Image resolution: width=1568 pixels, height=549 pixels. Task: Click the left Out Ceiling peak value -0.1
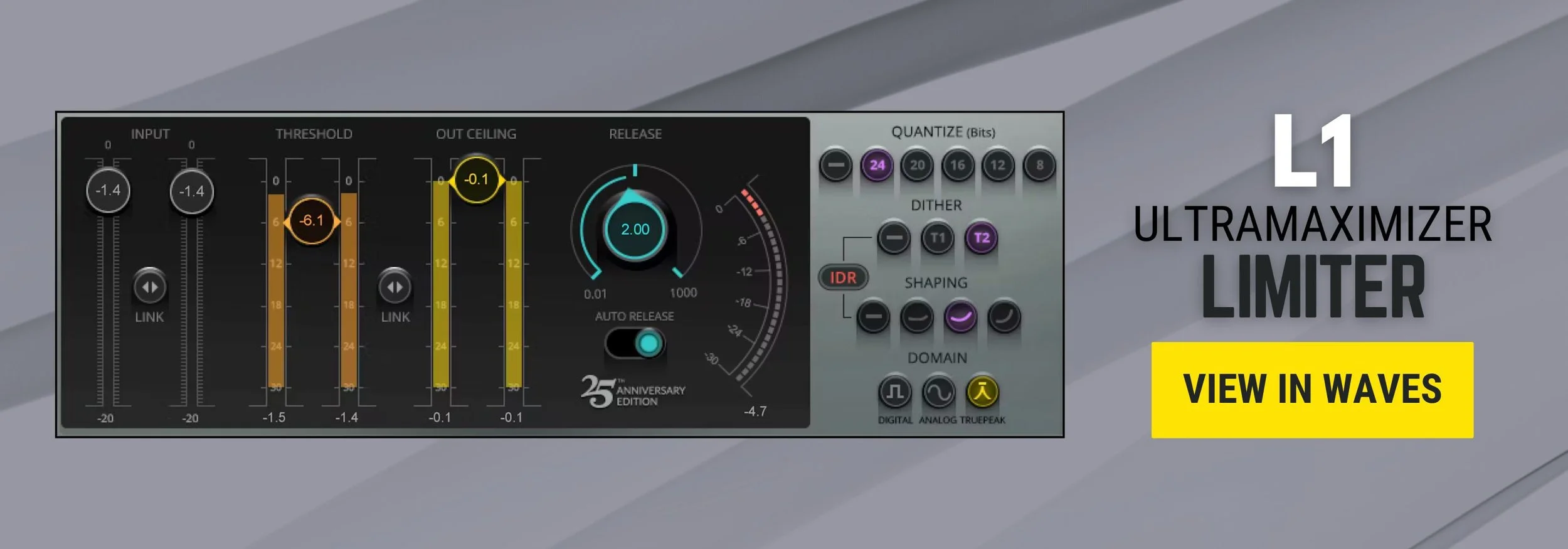440,417
